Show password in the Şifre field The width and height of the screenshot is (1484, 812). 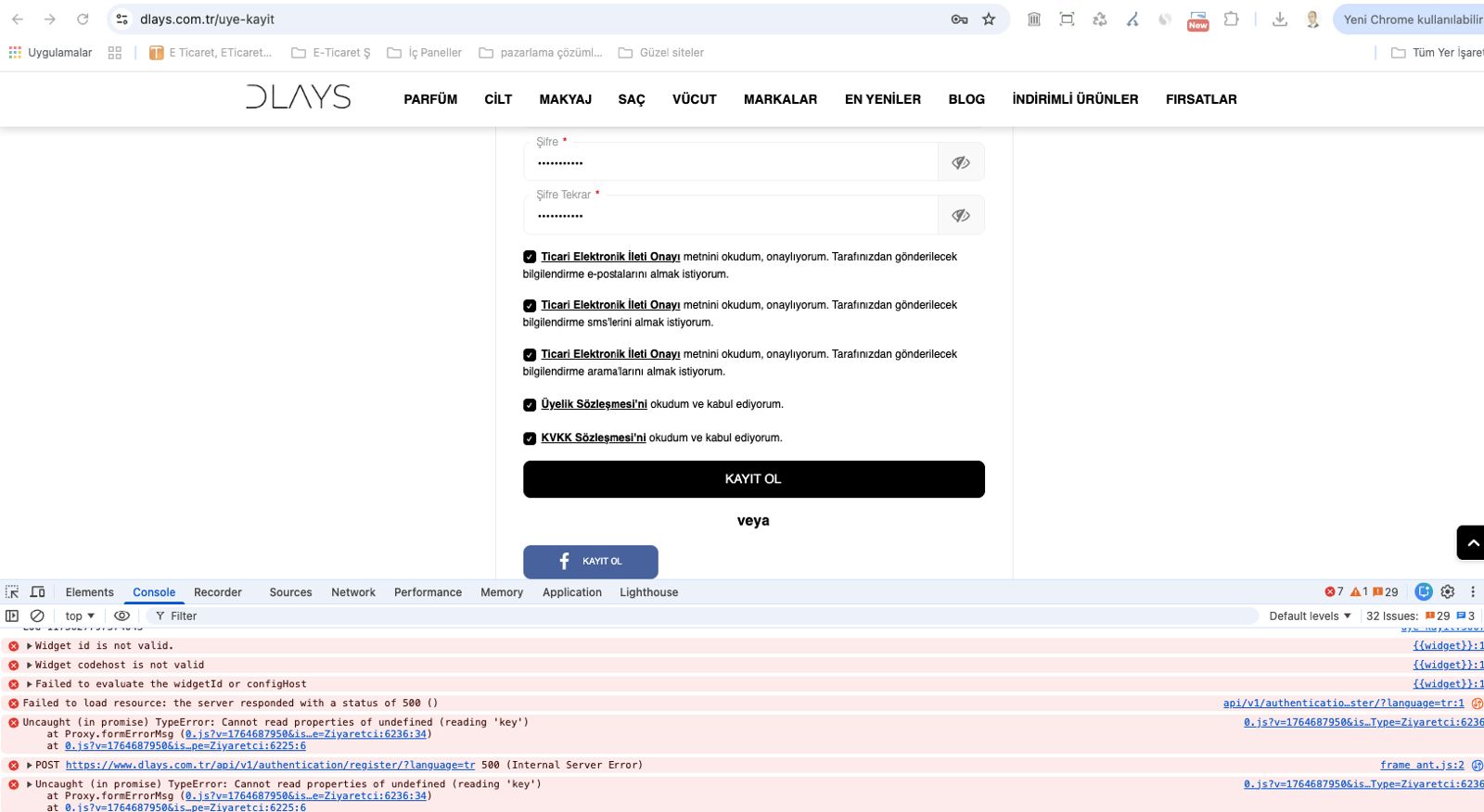tap(961, 163)
